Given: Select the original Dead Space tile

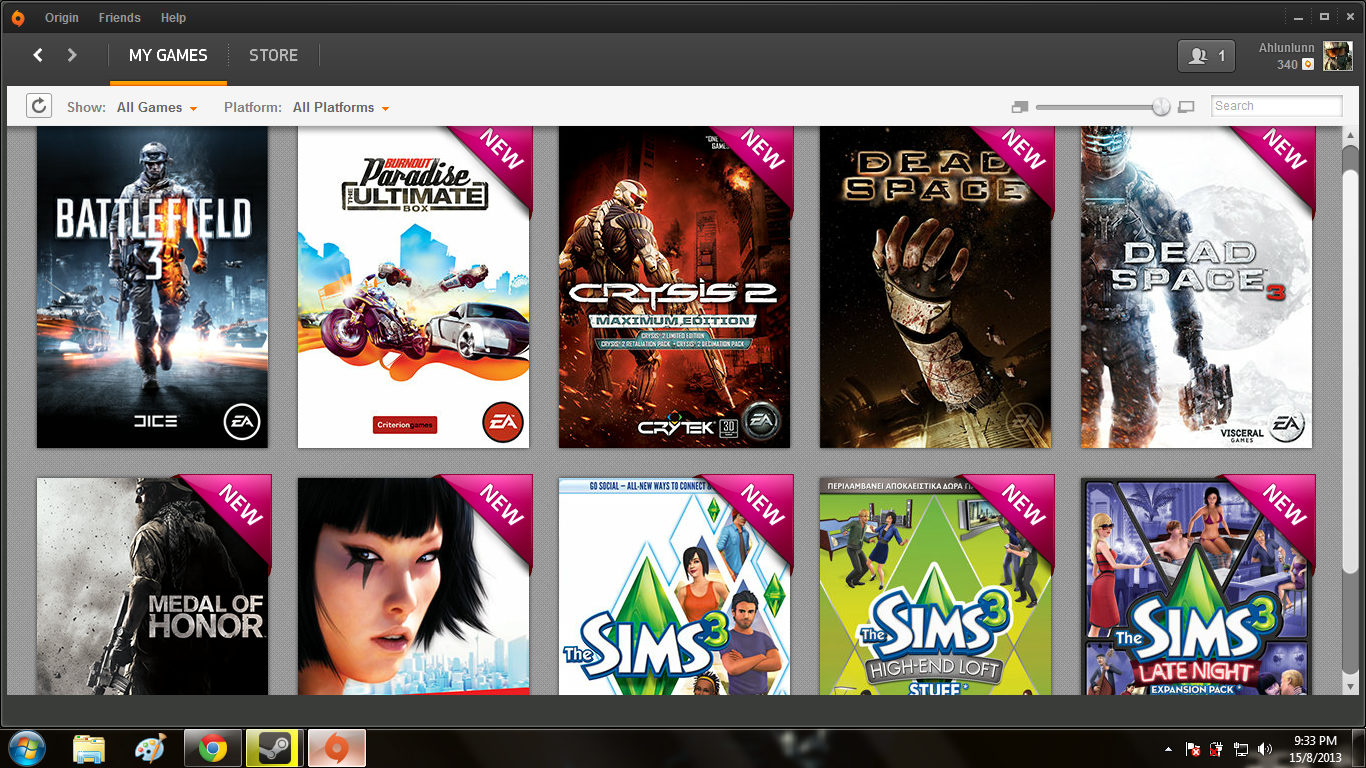Looking at the screenshot, I should click(936, 287).
